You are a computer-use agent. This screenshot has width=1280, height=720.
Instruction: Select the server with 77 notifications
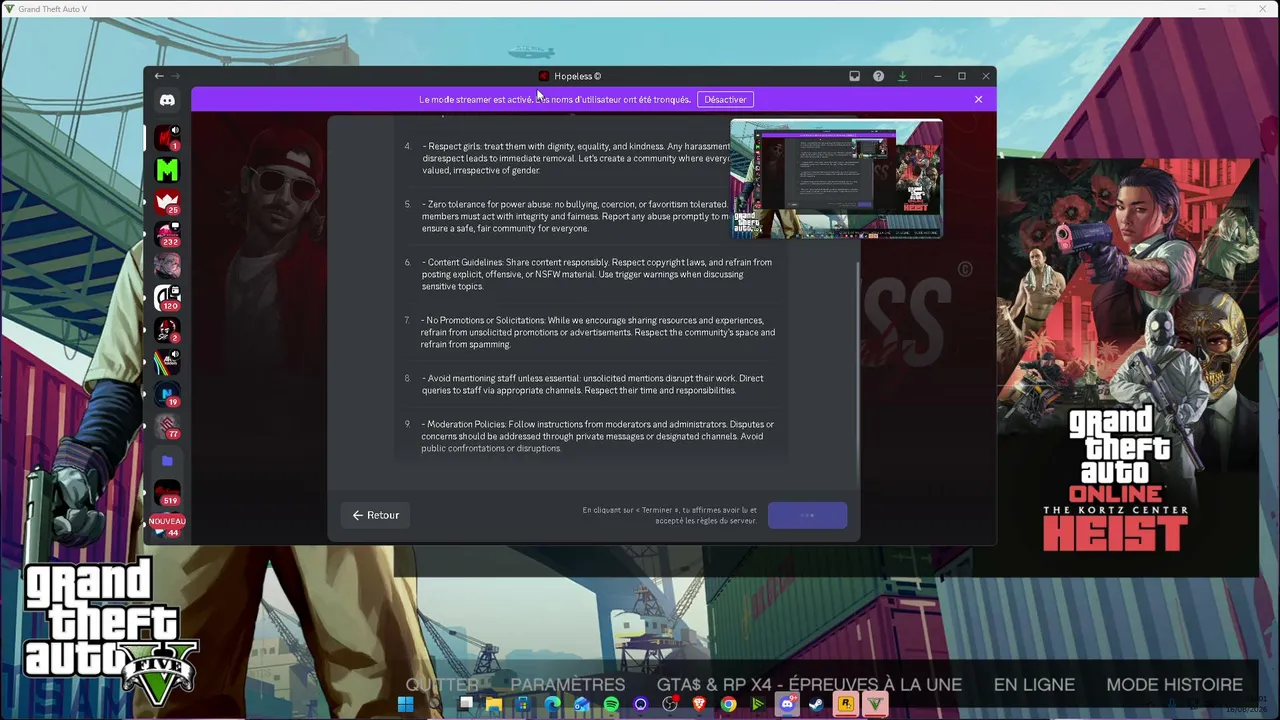point(167,425)
